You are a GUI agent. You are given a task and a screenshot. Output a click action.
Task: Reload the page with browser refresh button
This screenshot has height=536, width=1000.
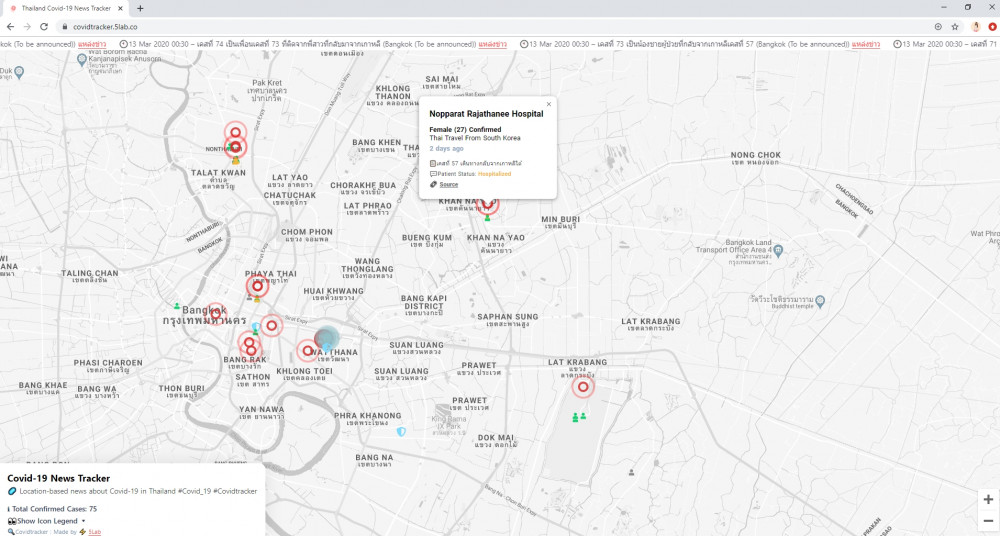click(x=44, y=27)
